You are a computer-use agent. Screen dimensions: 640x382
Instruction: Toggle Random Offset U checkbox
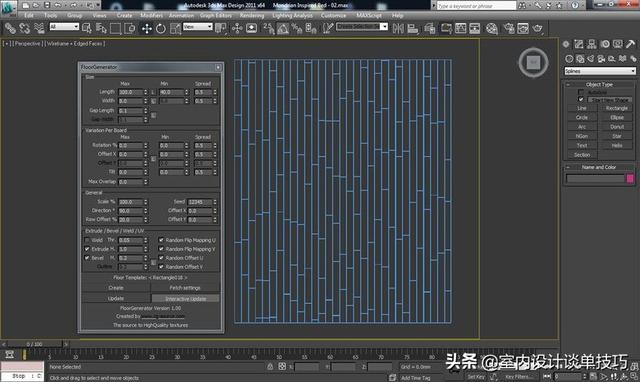161,258
